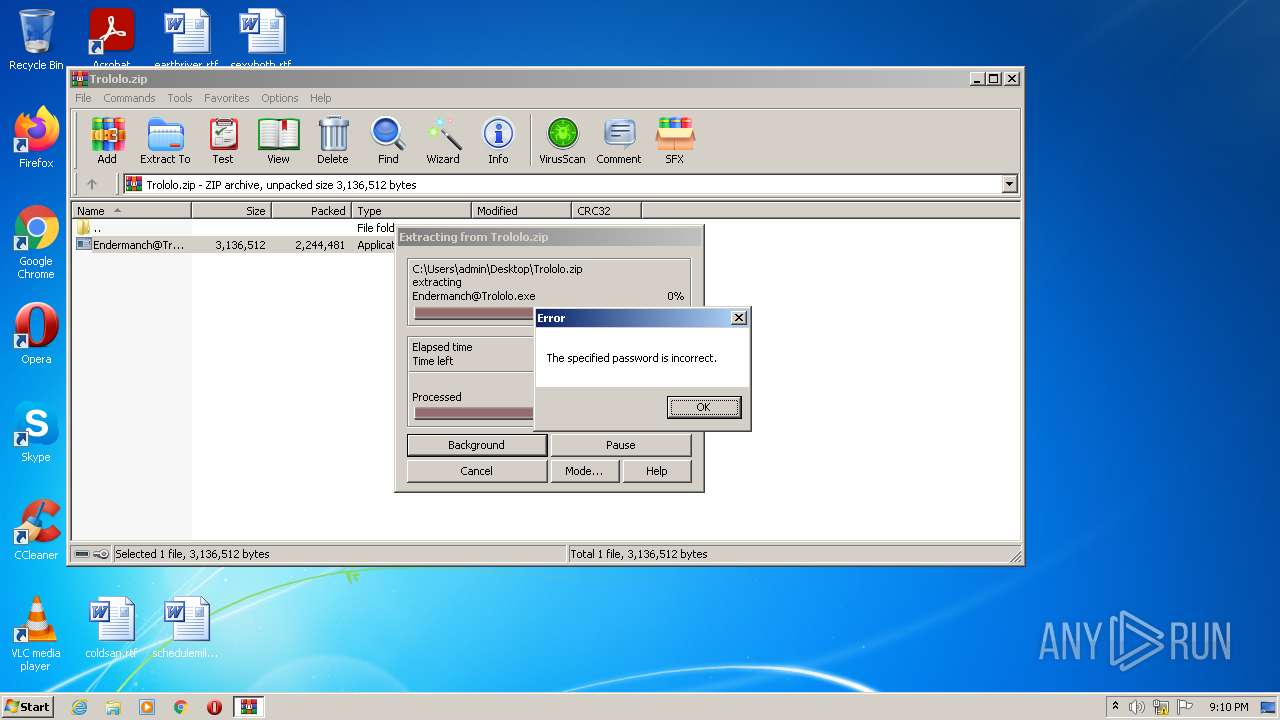Sort by Size column header
The height and width of the screenshot is (720, 1280).
pyautogui.click(x=232, y=211)
